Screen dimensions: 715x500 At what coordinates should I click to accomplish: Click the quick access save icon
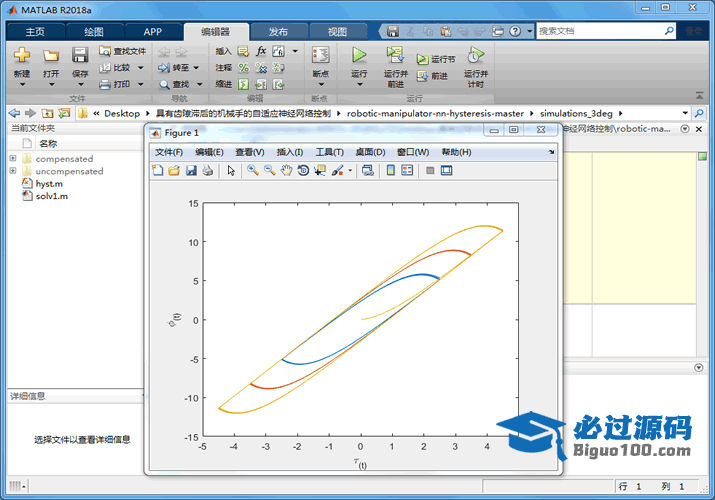(393, 31)
